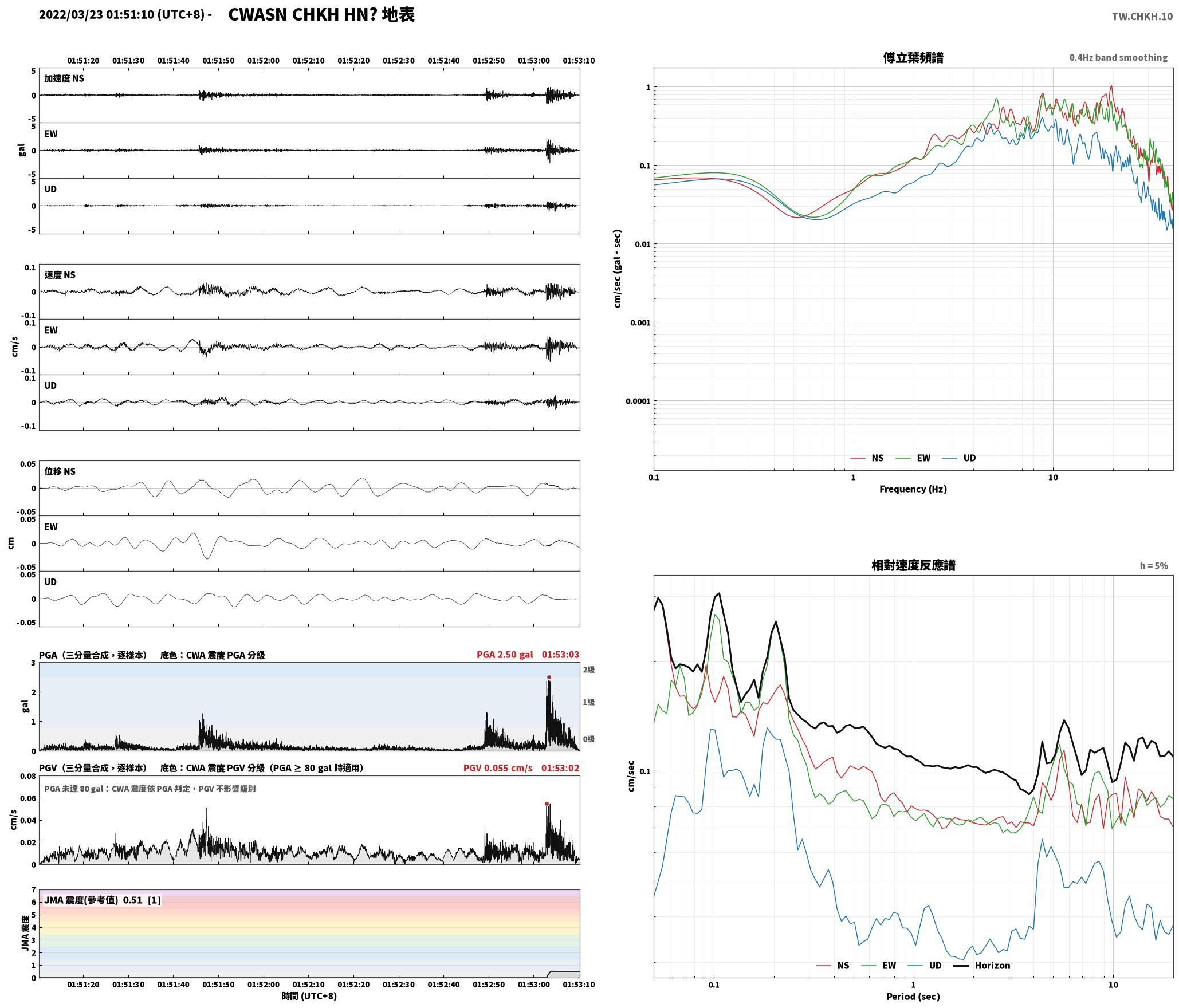The height and width of the screenshot is (1008, 1179).
Task: Click the JMA 震度(參考值) 0.51 label
Action: pyautogui.click(x=93, y=900)
